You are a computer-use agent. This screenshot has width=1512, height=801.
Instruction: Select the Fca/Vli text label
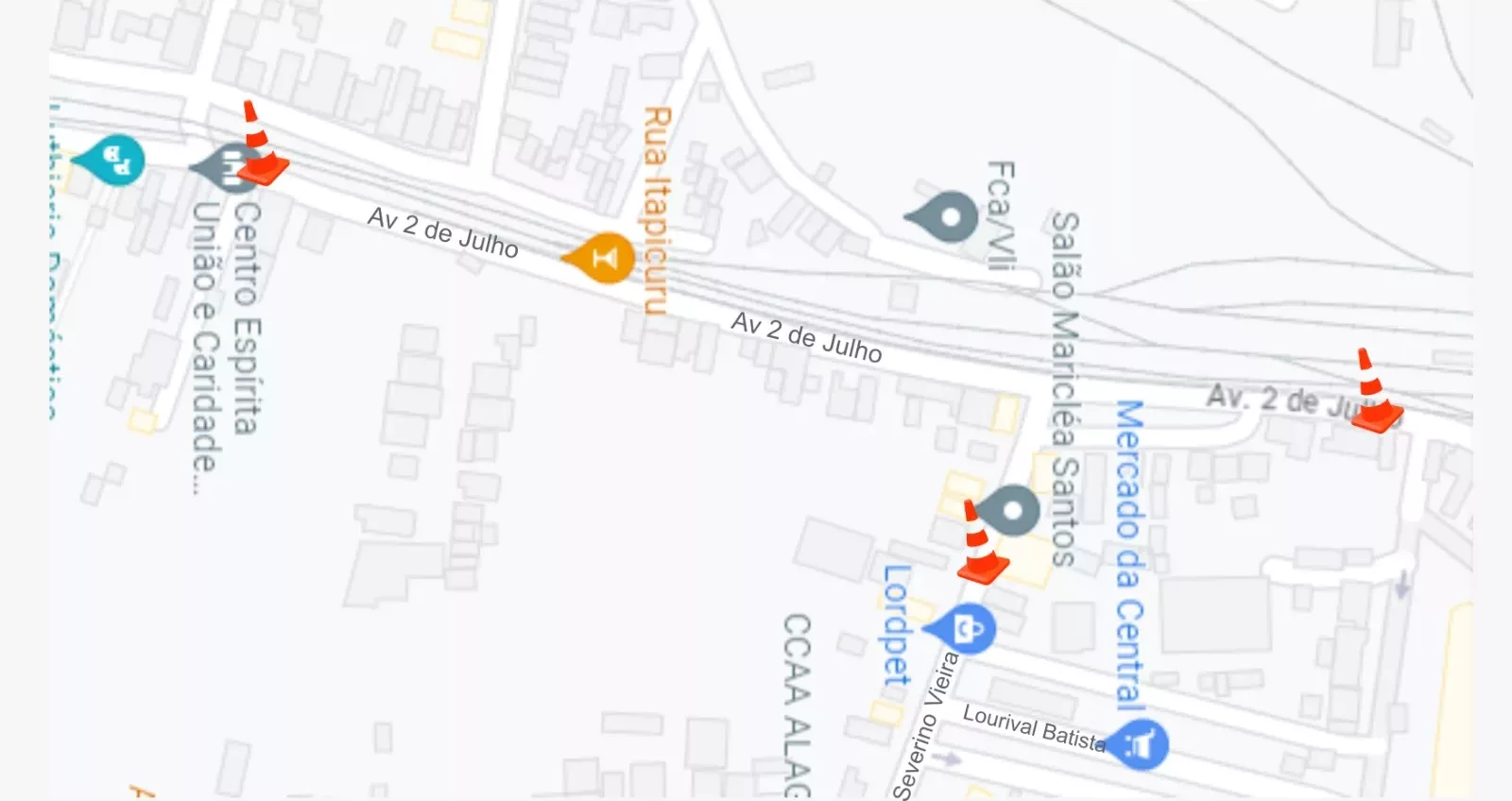click(1000, 215)
